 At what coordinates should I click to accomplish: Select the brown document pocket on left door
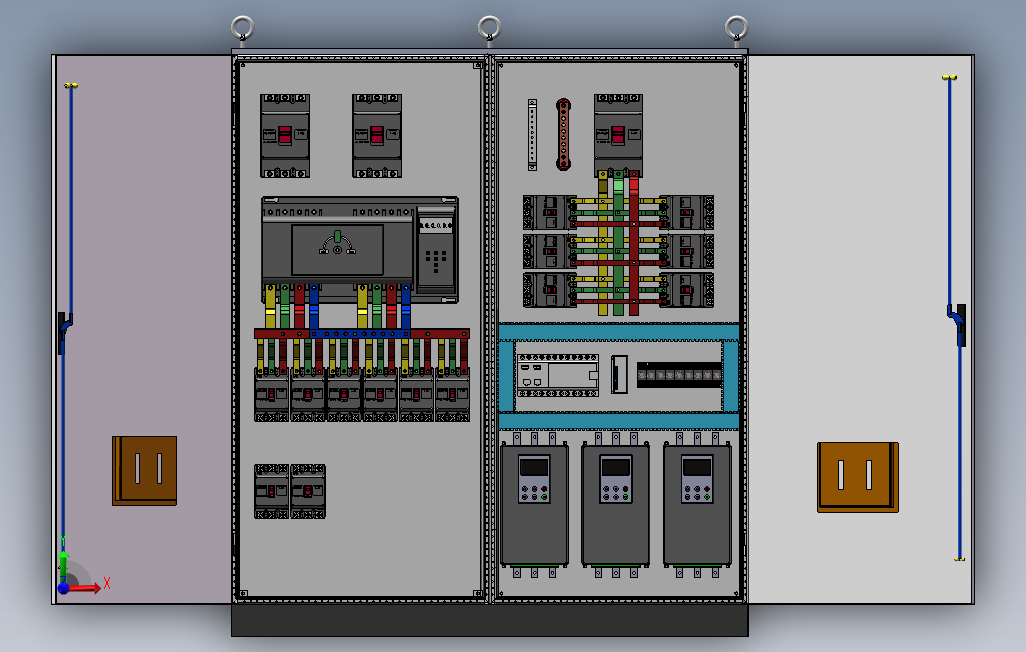click(145, 471)
